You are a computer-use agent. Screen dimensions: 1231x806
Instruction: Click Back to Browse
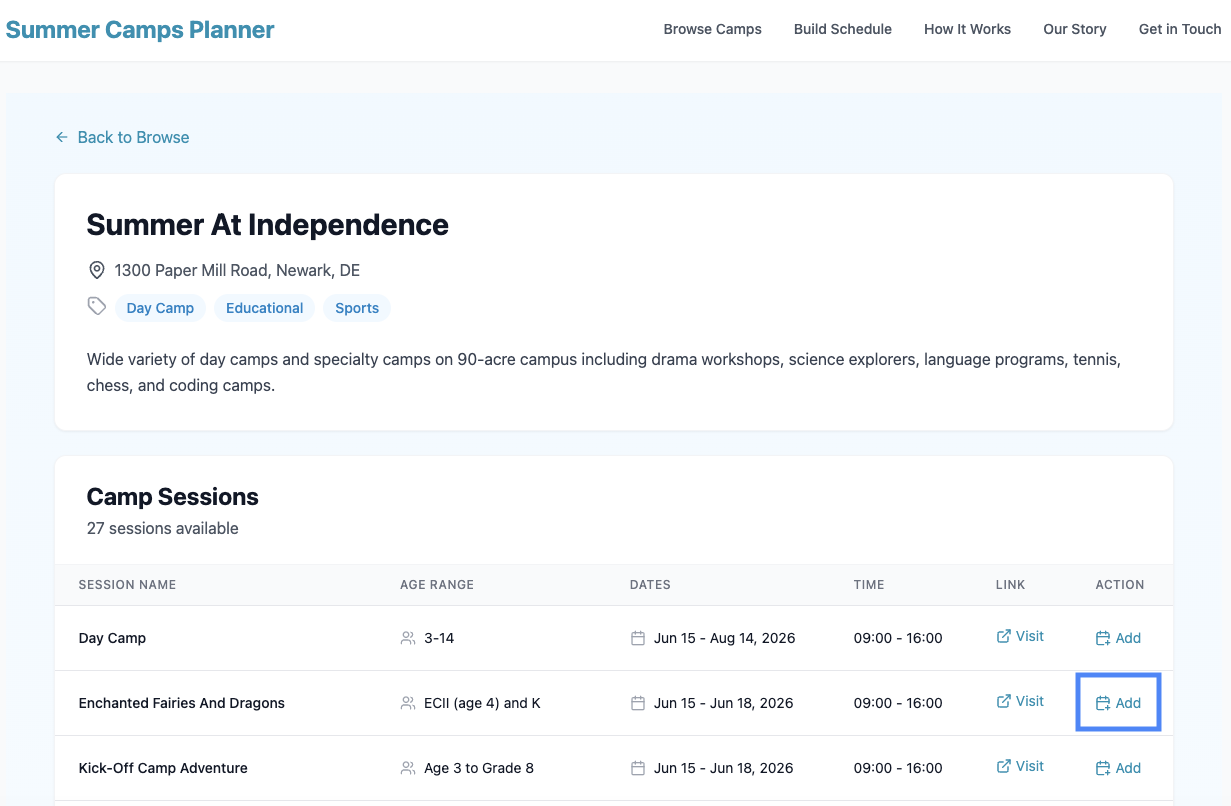[133, 137]
